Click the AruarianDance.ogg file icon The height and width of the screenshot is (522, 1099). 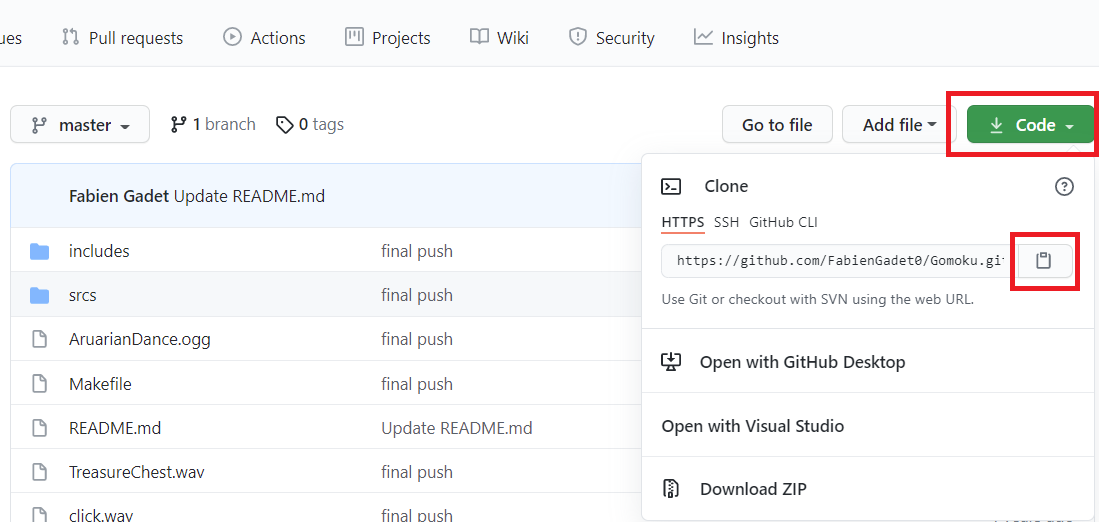[x=40, y=340]
